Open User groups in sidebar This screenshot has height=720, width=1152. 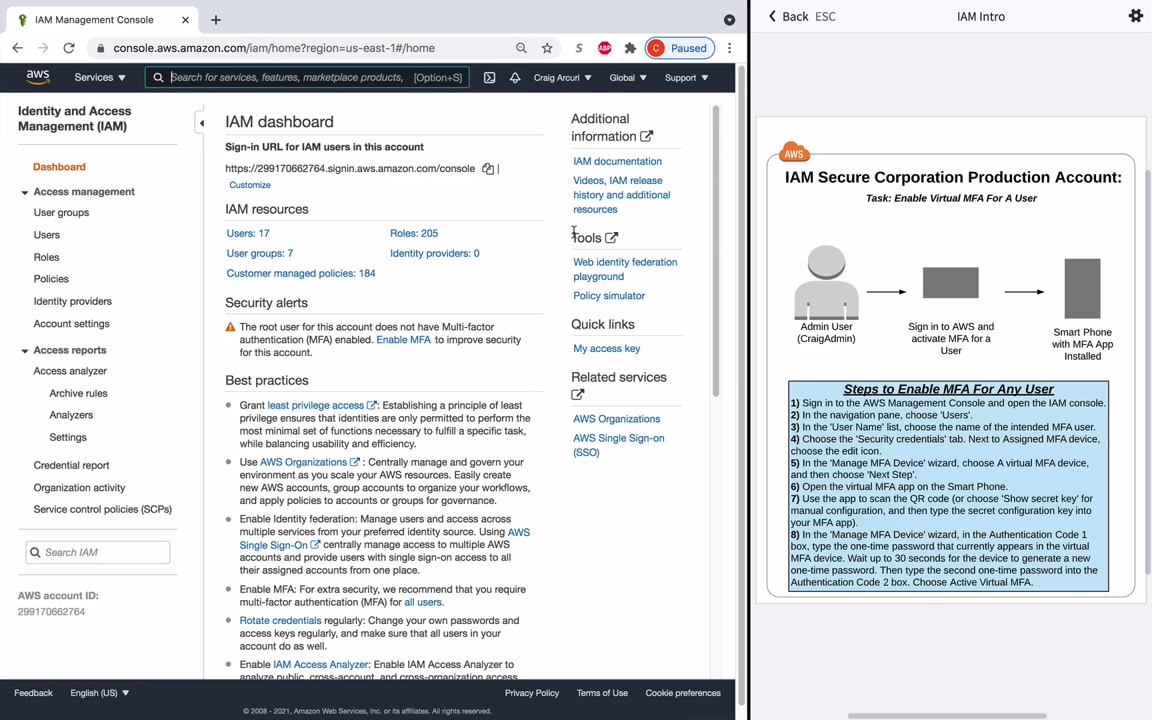click(61, 212)
